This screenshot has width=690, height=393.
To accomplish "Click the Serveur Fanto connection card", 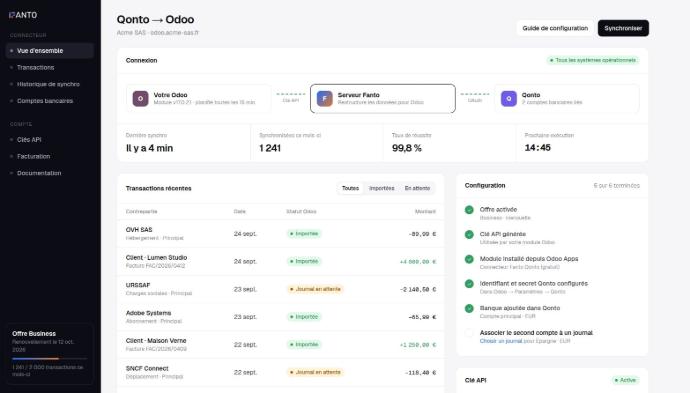I will point(383,99).
